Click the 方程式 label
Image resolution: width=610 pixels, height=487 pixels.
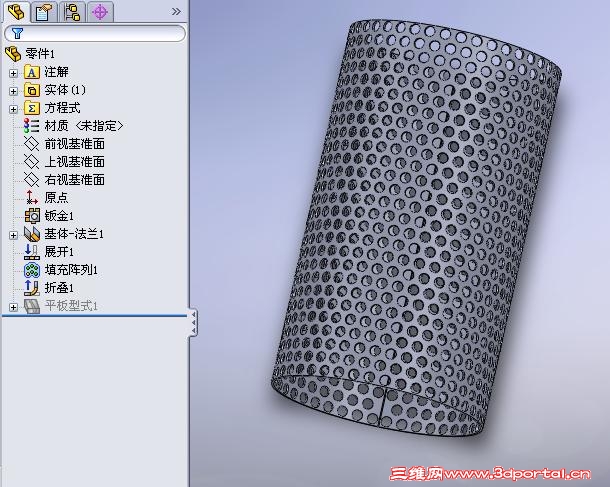(x=62, y=108)
